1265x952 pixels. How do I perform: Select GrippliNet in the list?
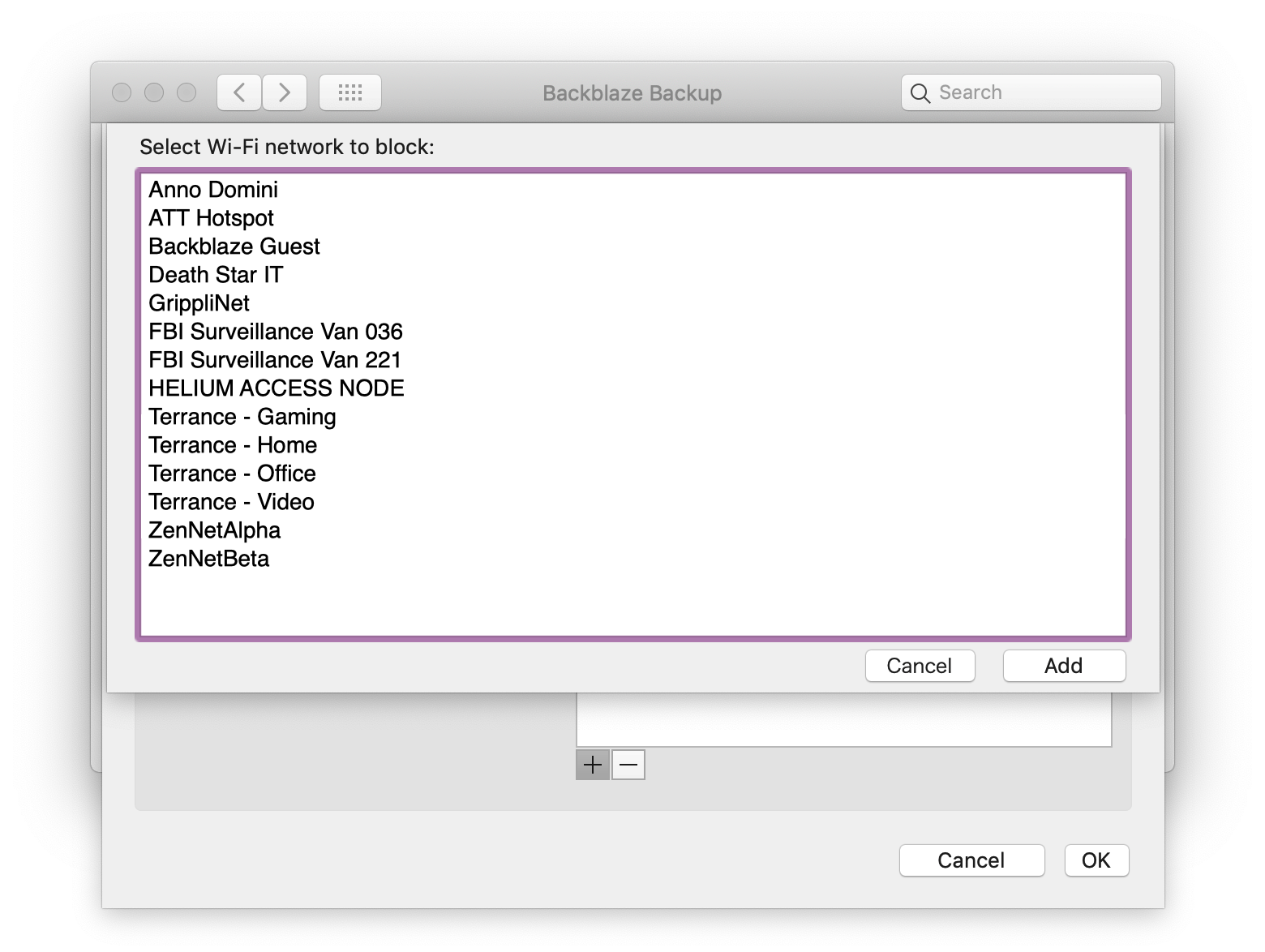click(x=632, y=303)
